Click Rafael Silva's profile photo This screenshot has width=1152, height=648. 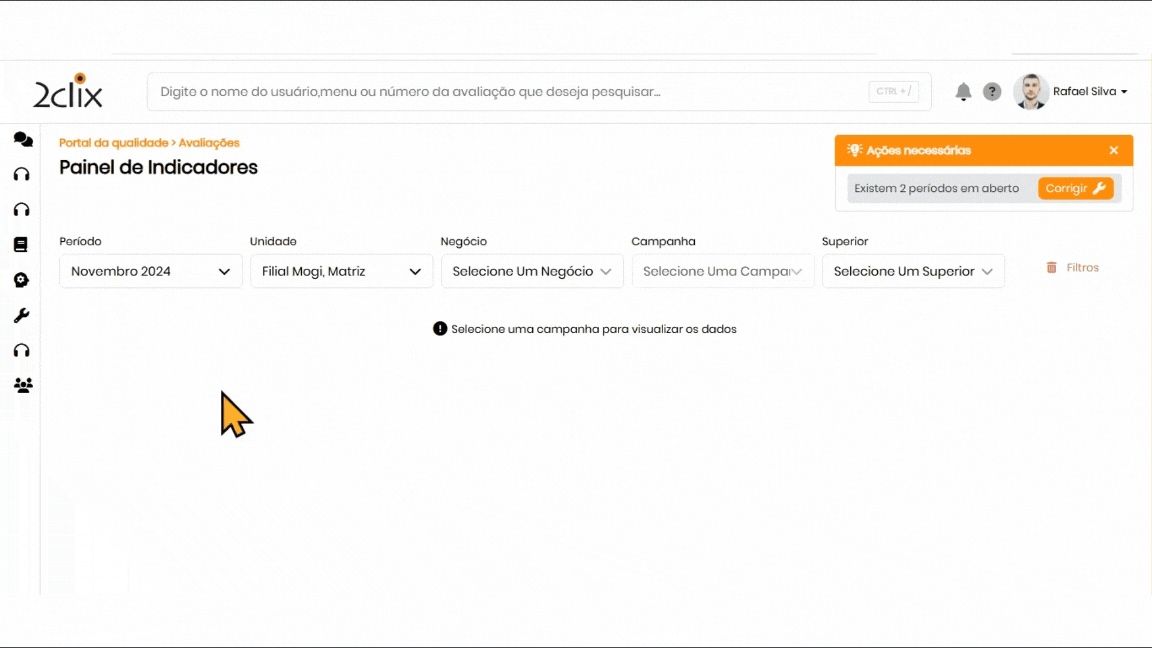tap(1031, 91)
